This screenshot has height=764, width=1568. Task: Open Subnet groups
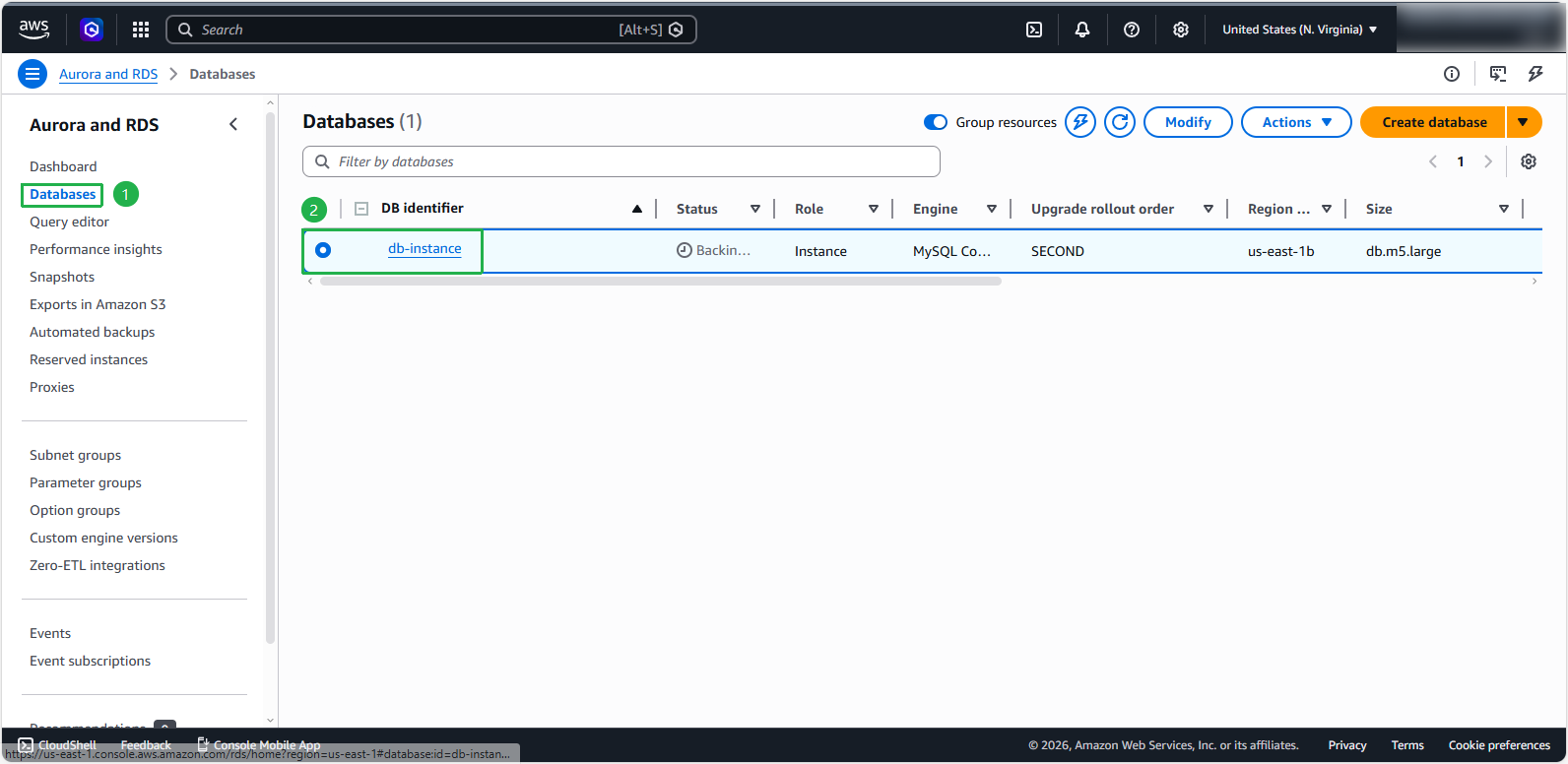(x=75, y=455)
